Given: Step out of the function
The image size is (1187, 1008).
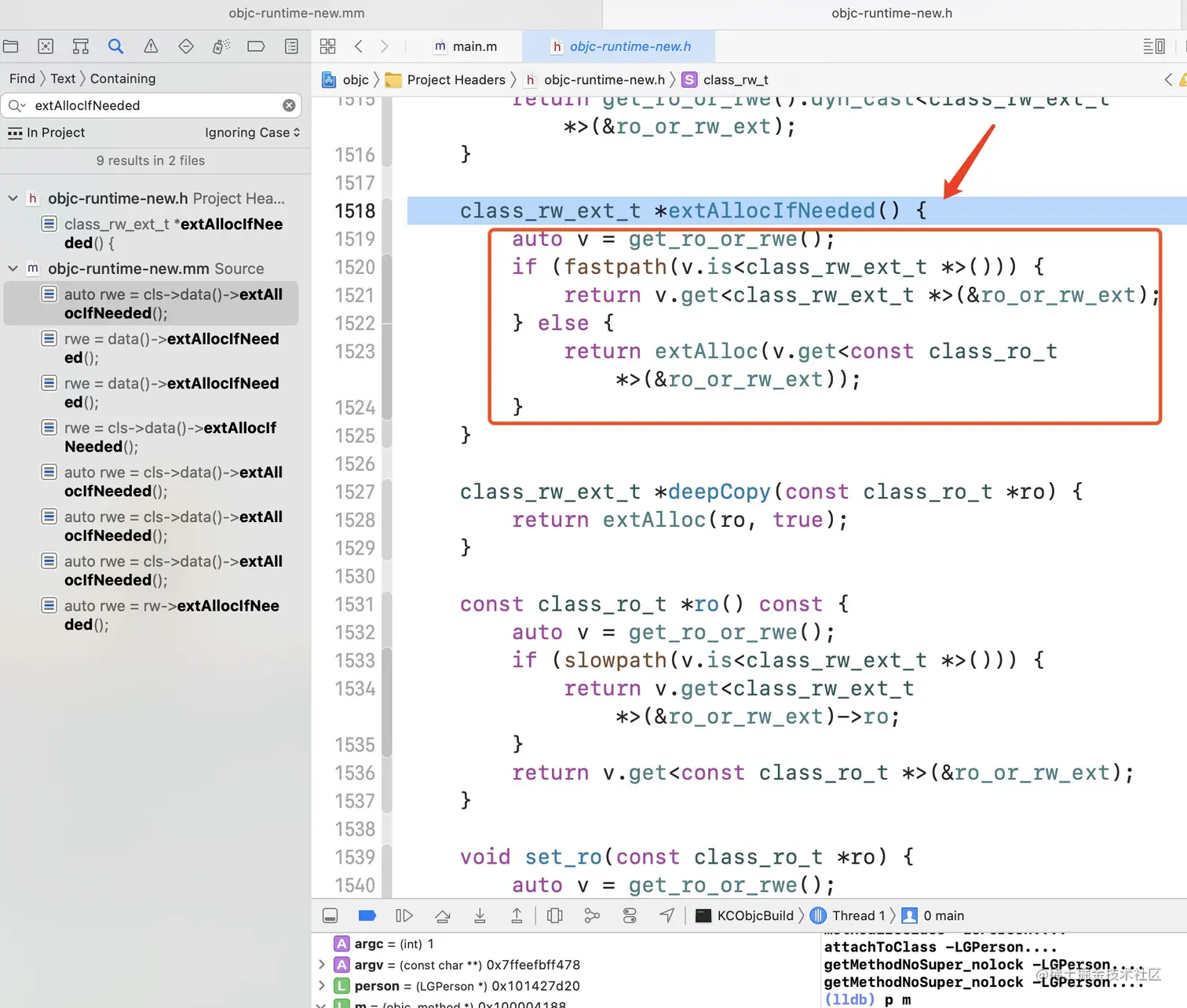Looking at the screenshot, I should click(x=517, y=916).
